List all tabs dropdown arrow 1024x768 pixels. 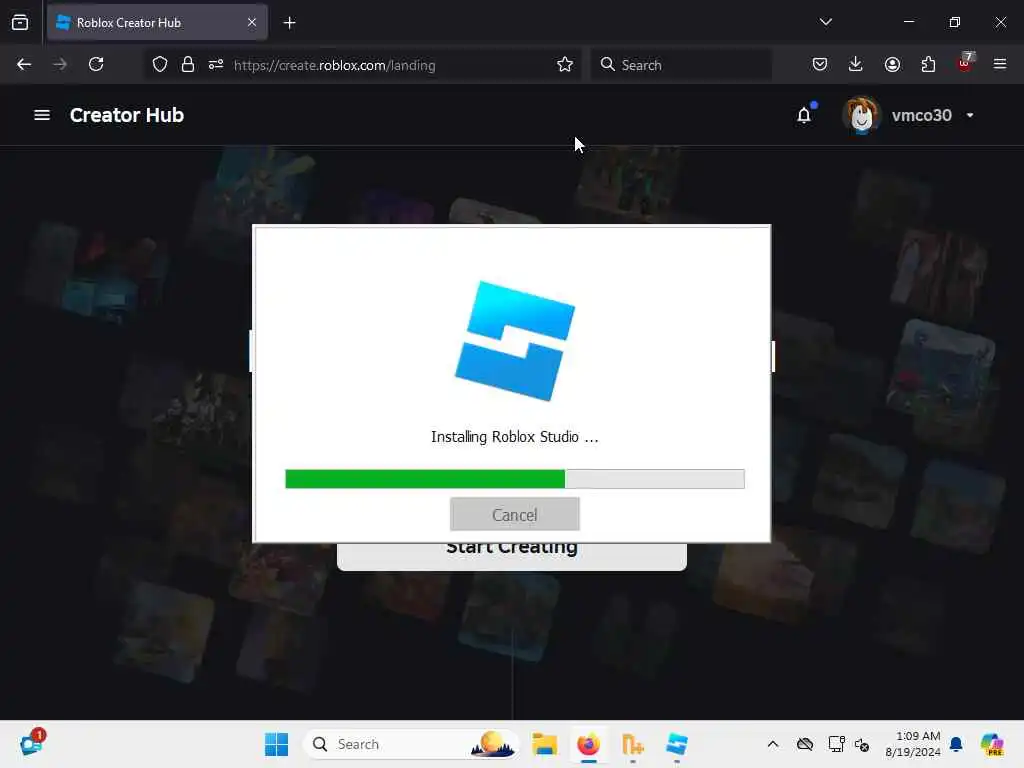[x=825, y=22]
